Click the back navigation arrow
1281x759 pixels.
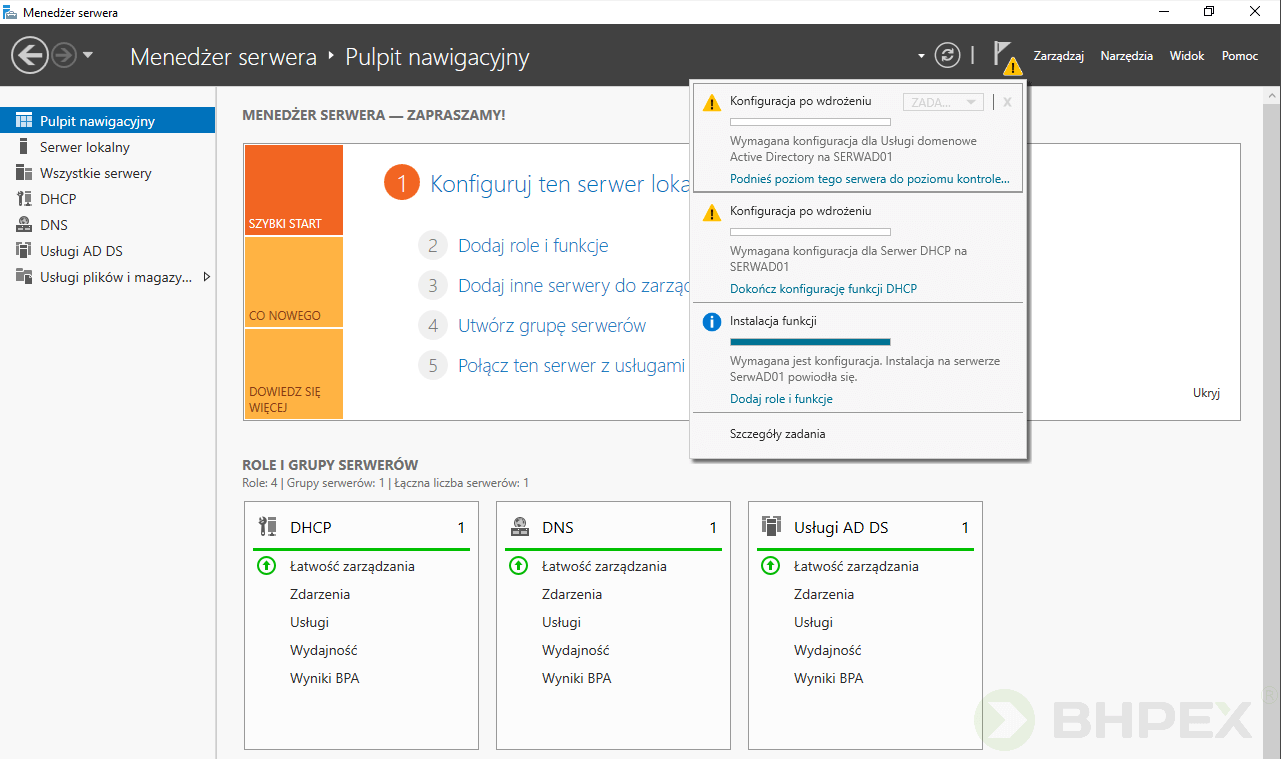[30, 55]
